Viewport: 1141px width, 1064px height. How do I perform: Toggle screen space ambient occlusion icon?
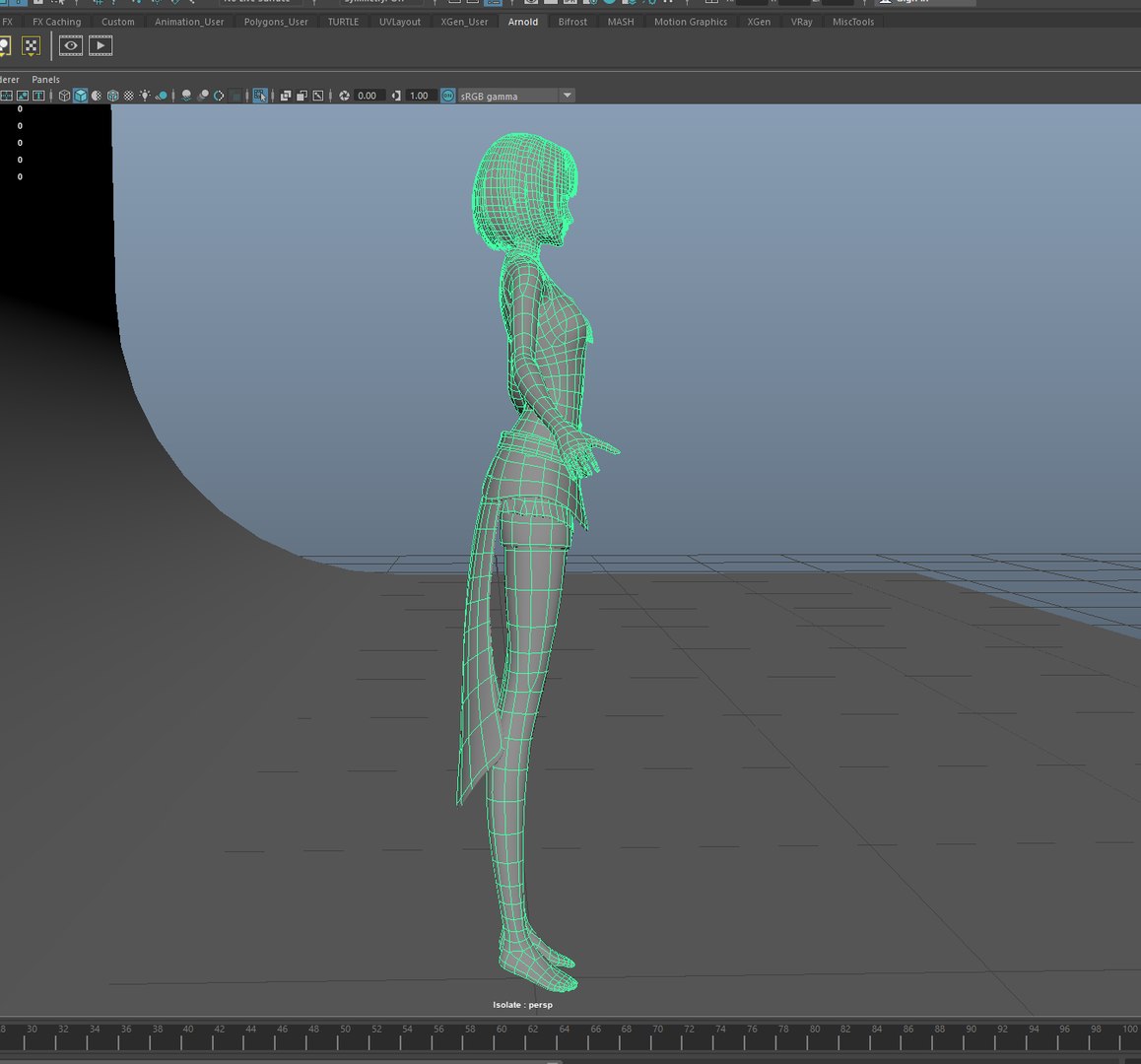(186, 96)
